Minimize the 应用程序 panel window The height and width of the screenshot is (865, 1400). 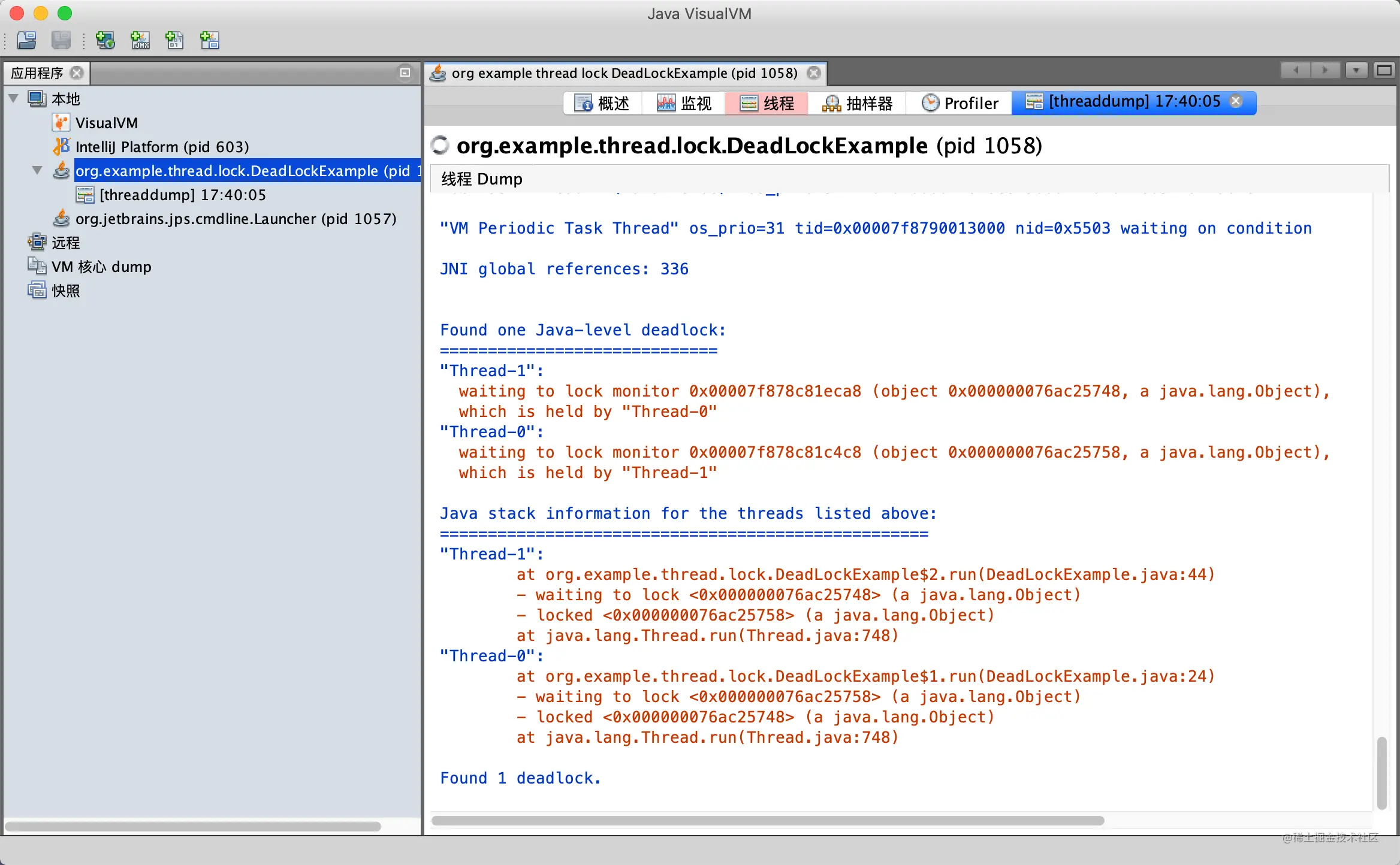pyautogui.click(x=405, y=72)
